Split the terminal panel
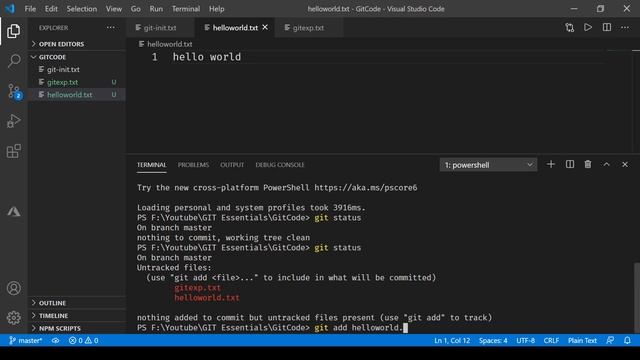The height and width of the screenshot is (360, 640). click(x=570, y=164)
